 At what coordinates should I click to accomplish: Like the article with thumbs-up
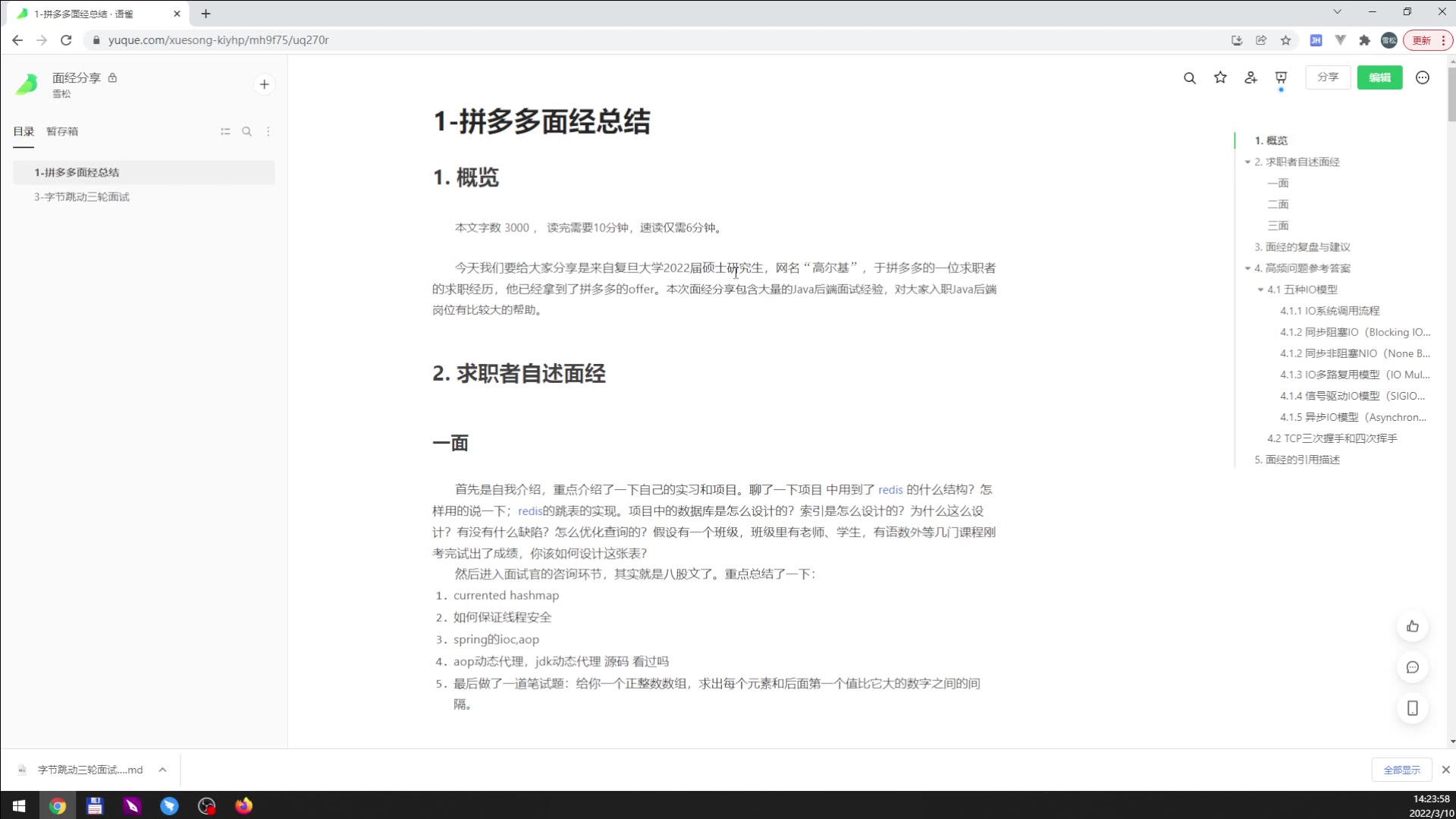pyautogui.click(x=1412, y=626)
